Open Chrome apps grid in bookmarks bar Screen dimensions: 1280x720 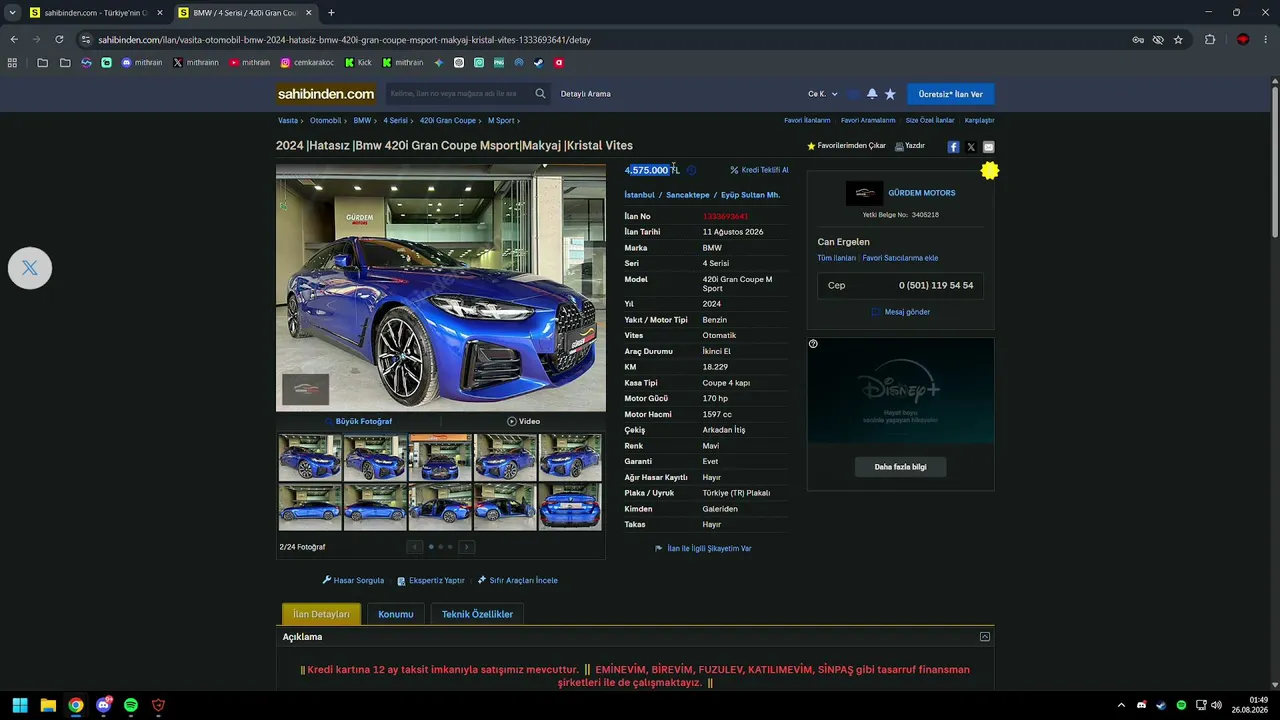pos(12,62)
